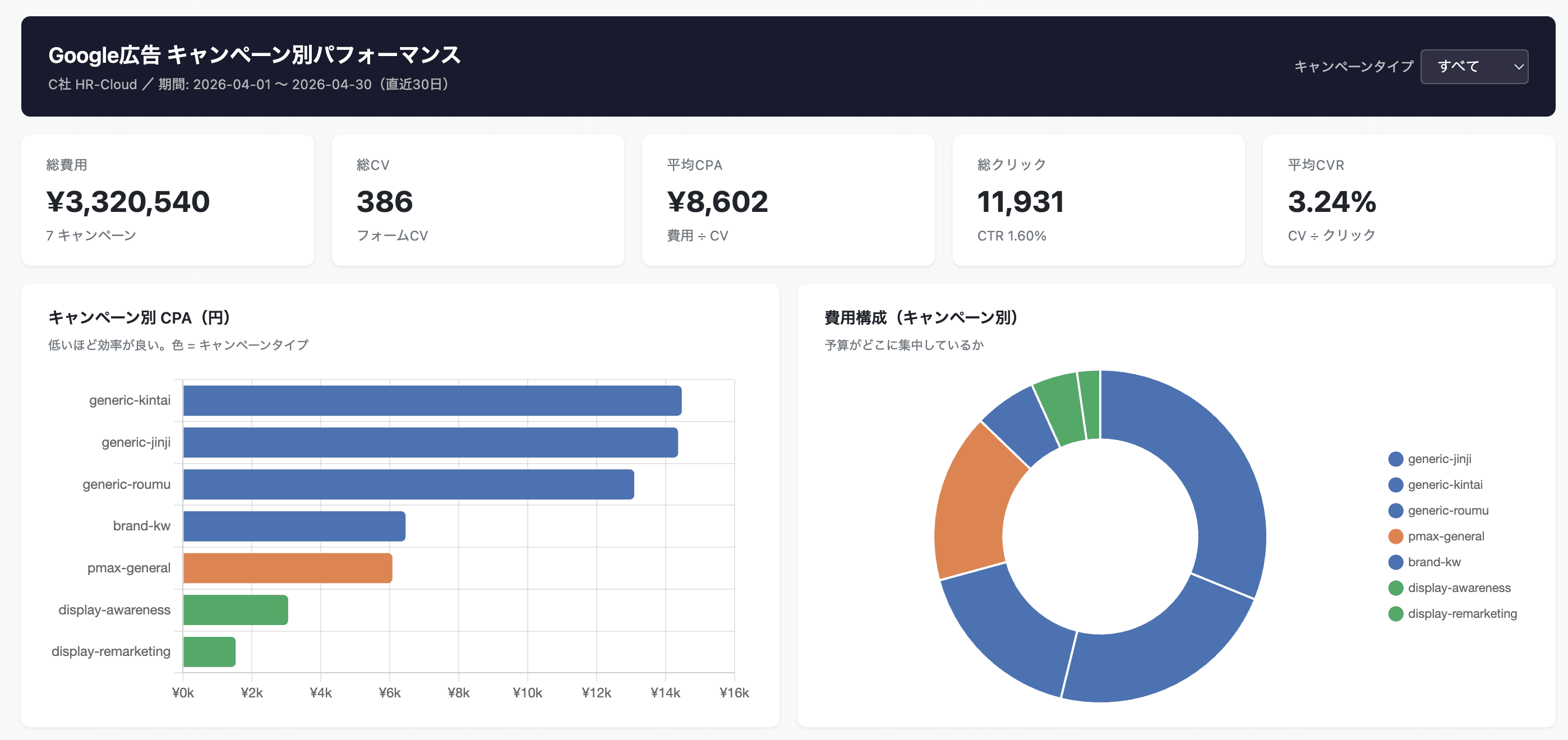The height and width of the screenshot is (740, 1568).
Task: Click the 総CV 386 card
Action: click(x=478, y=200)
